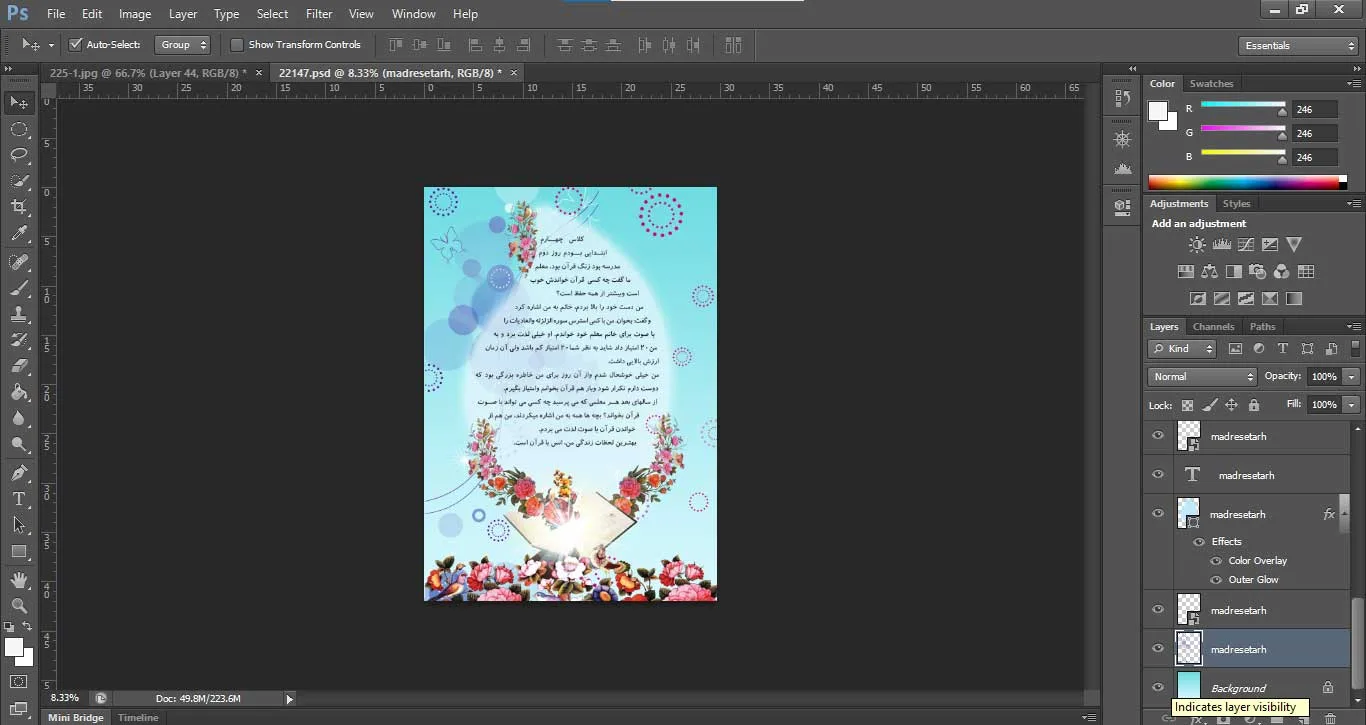Select the Horizontal Type tool
Viewport: 1366px width, 725px height.
point(19,498)
